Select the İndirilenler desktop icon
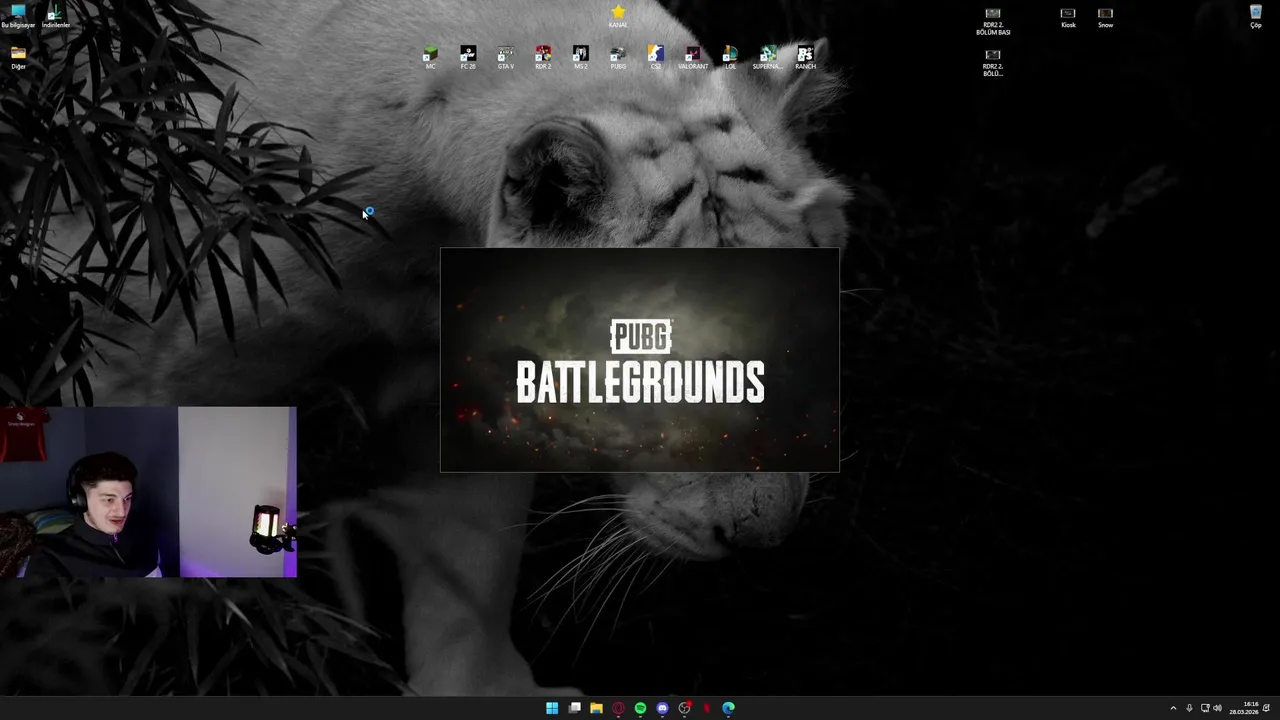This screenshot has width=1280, height=720. [55, 16]
